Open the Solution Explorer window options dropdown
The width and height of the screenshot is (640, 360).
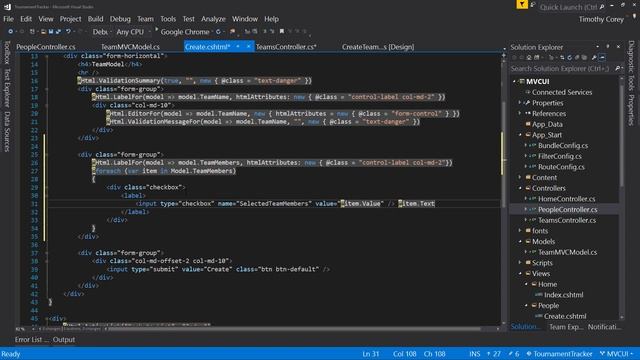[597, 47]
